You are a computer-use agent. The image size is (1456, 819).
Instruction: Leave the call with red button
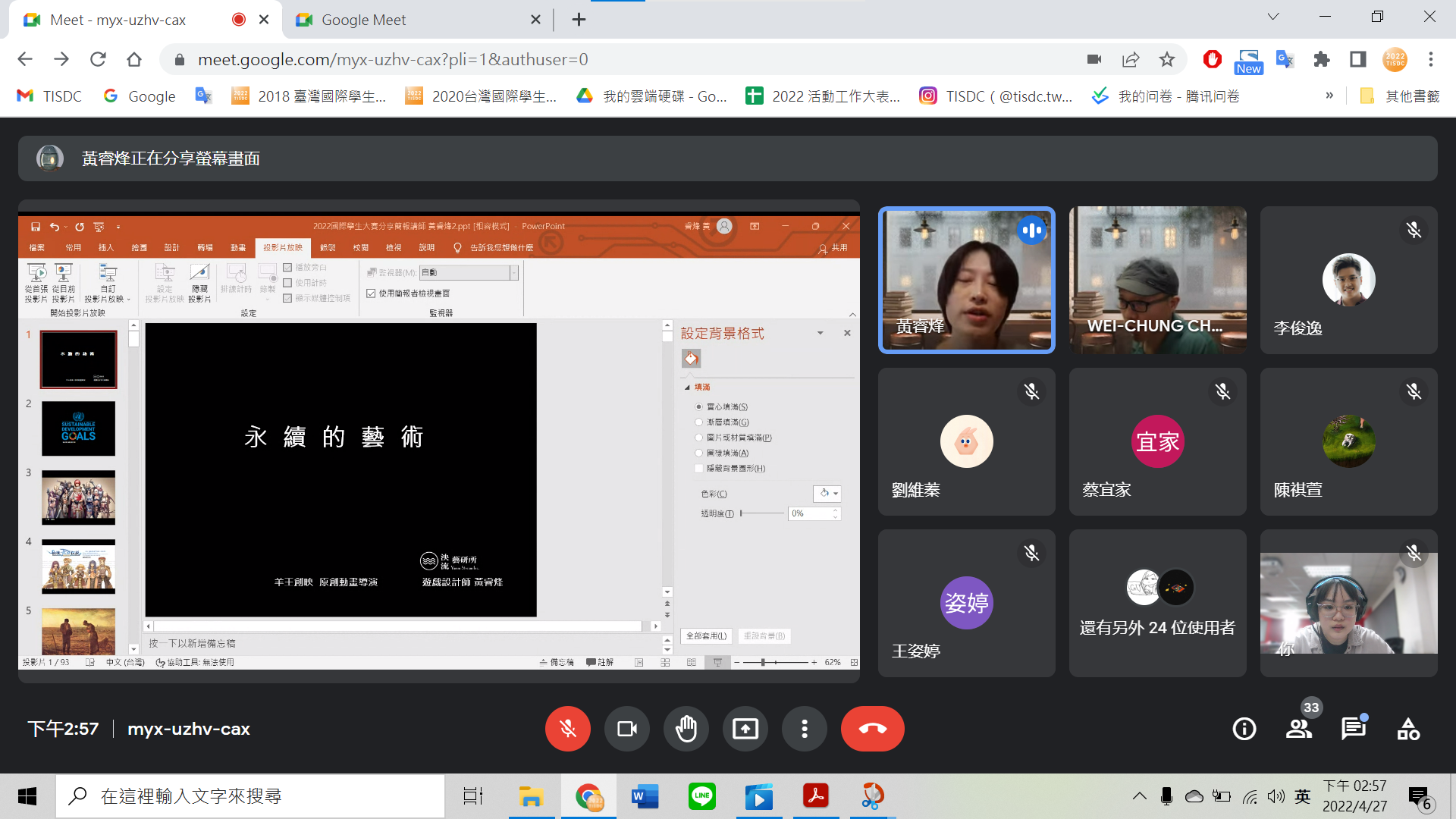(x=872, y=729)
